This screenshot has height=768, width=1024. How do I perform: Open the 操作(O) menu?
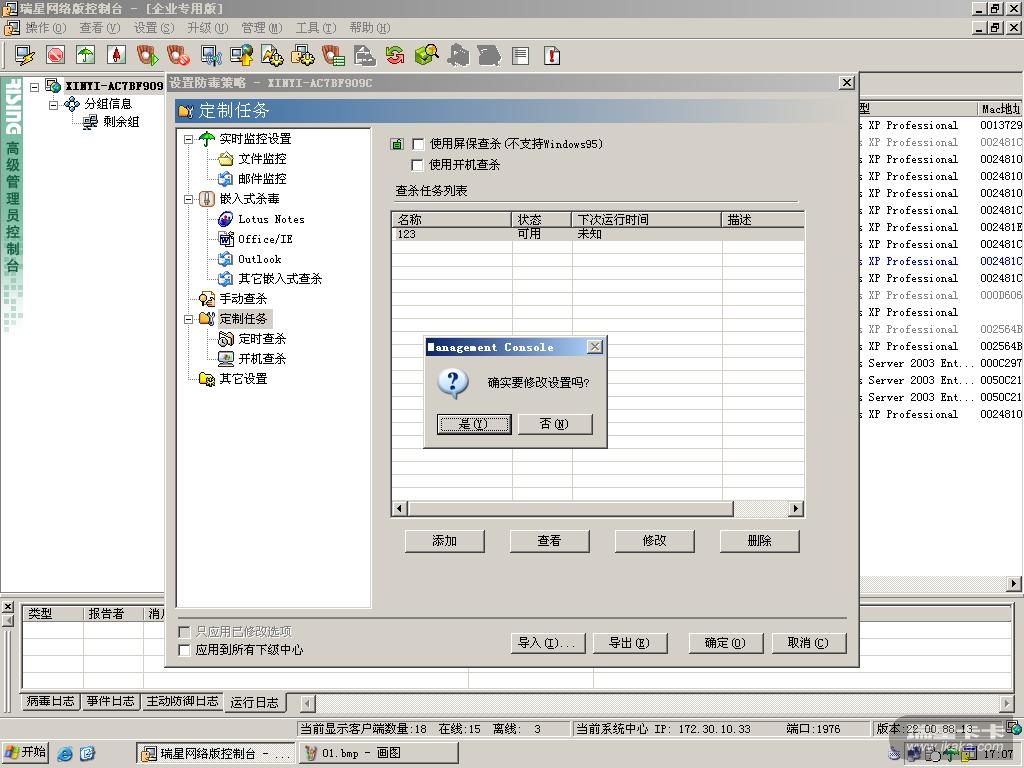46,28
